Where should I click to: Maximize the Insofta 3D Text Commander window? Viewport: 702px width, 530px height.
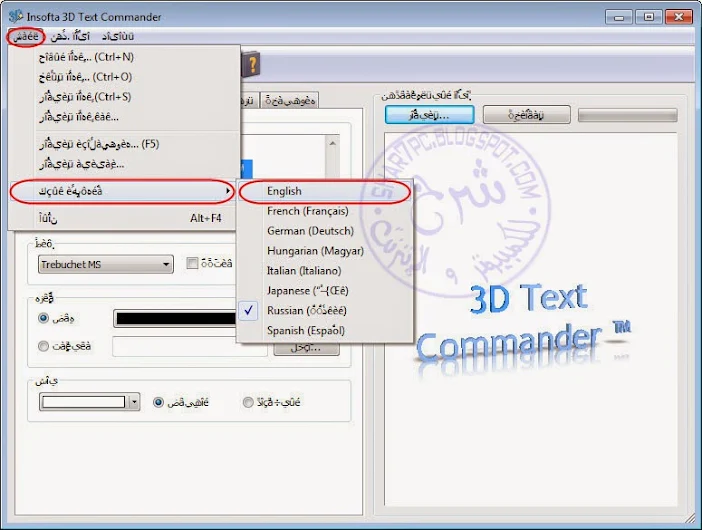coord(648,17)
